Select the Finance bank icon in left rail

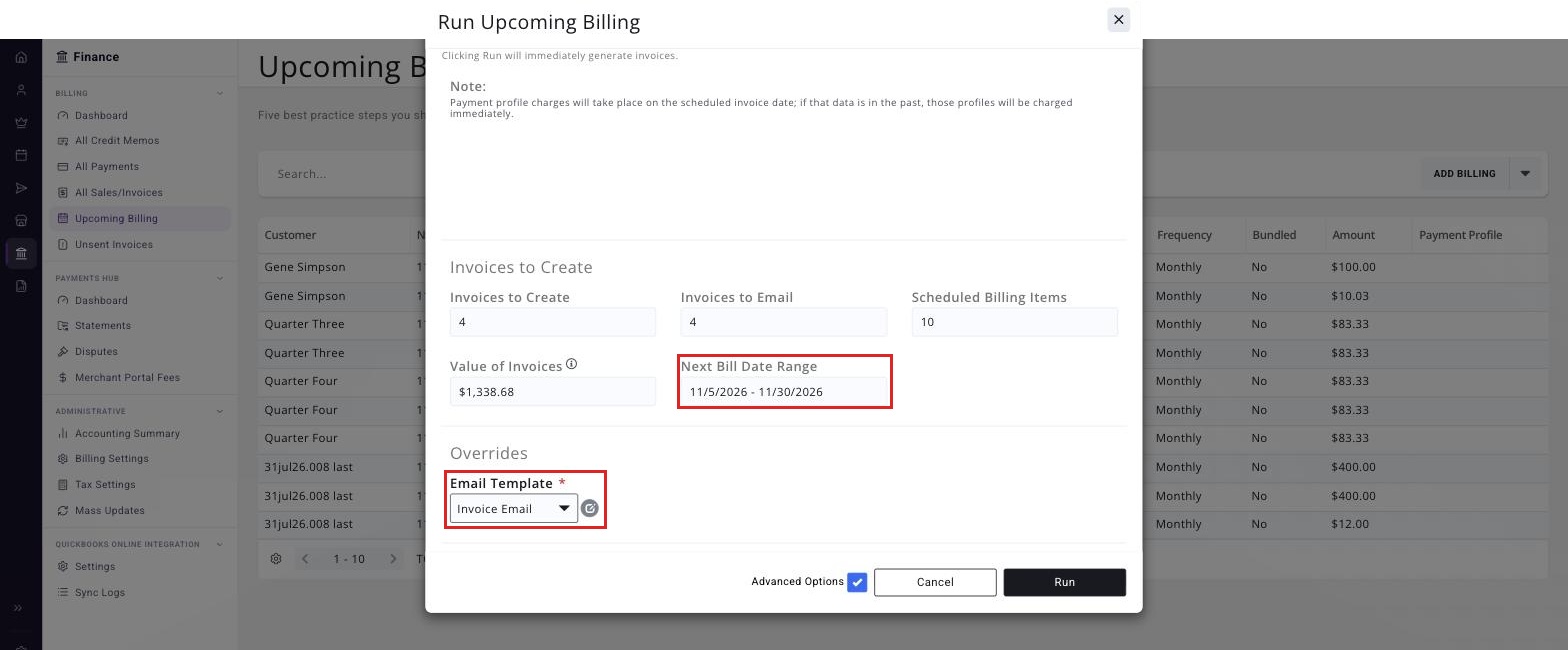point(21,253)
